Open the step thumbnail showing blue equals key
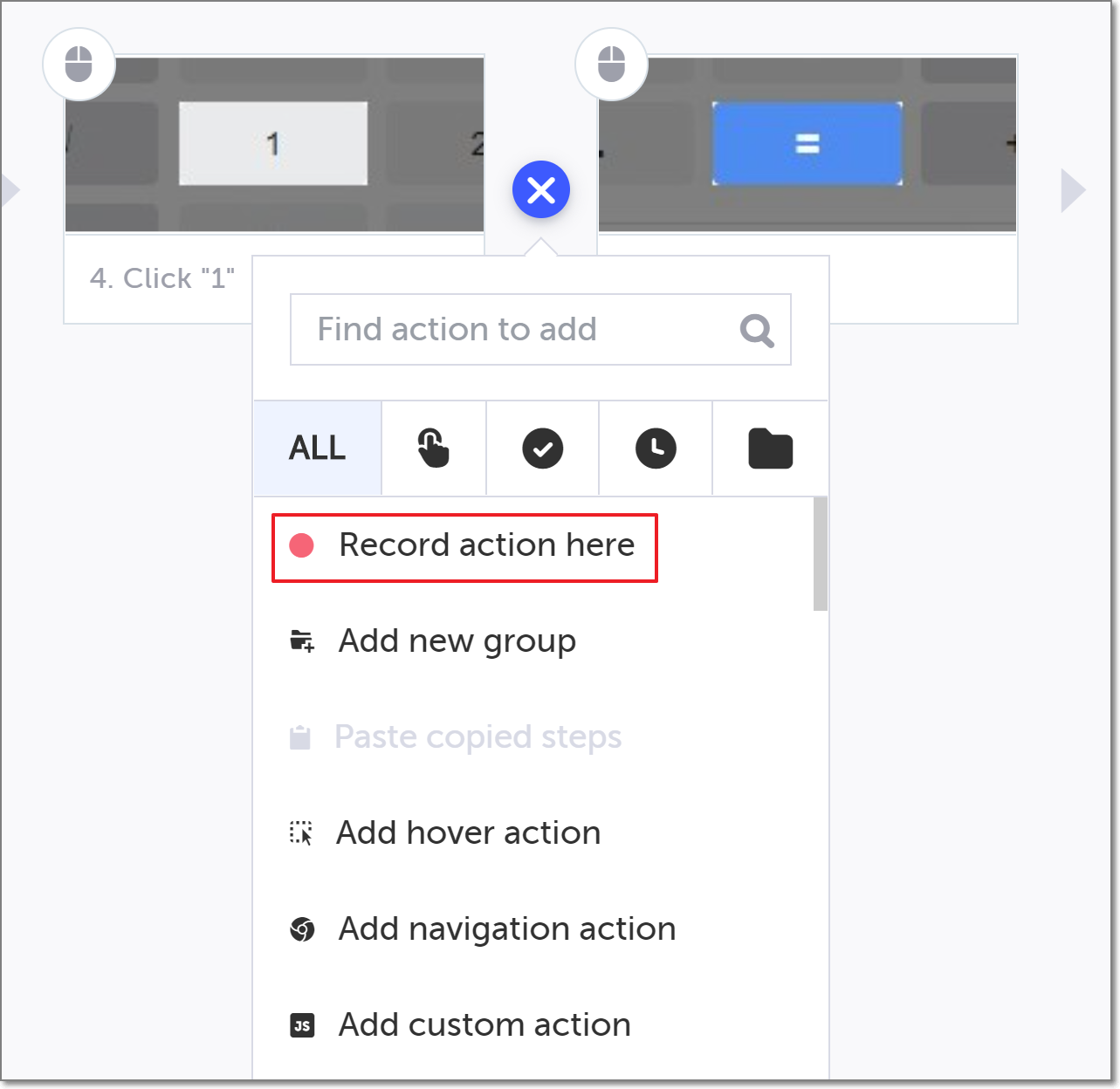 [807, 145]
